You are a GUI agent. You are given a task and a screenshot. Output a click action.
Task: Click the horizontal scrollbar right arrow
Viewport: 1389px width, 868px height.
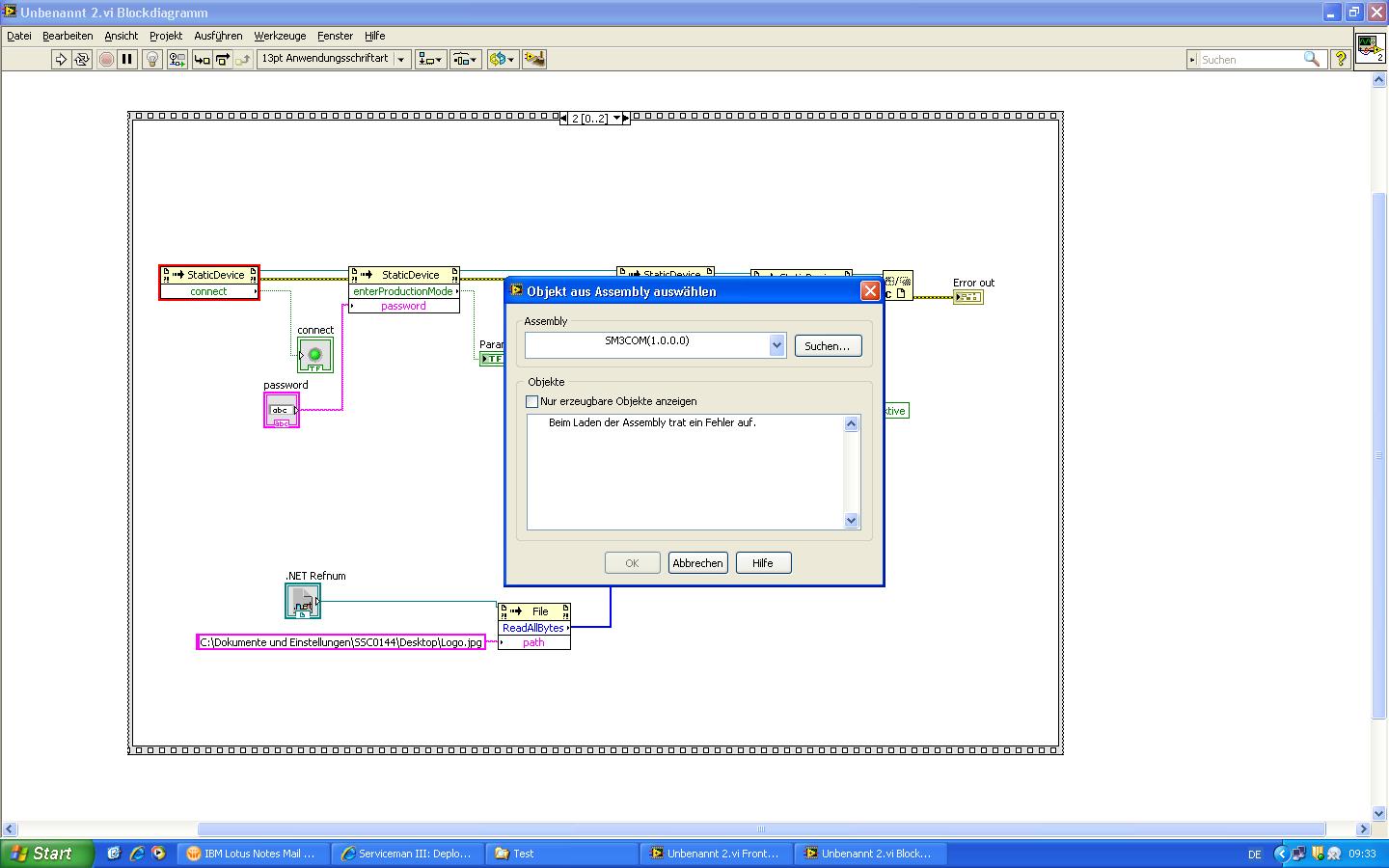coord(1364,828)
